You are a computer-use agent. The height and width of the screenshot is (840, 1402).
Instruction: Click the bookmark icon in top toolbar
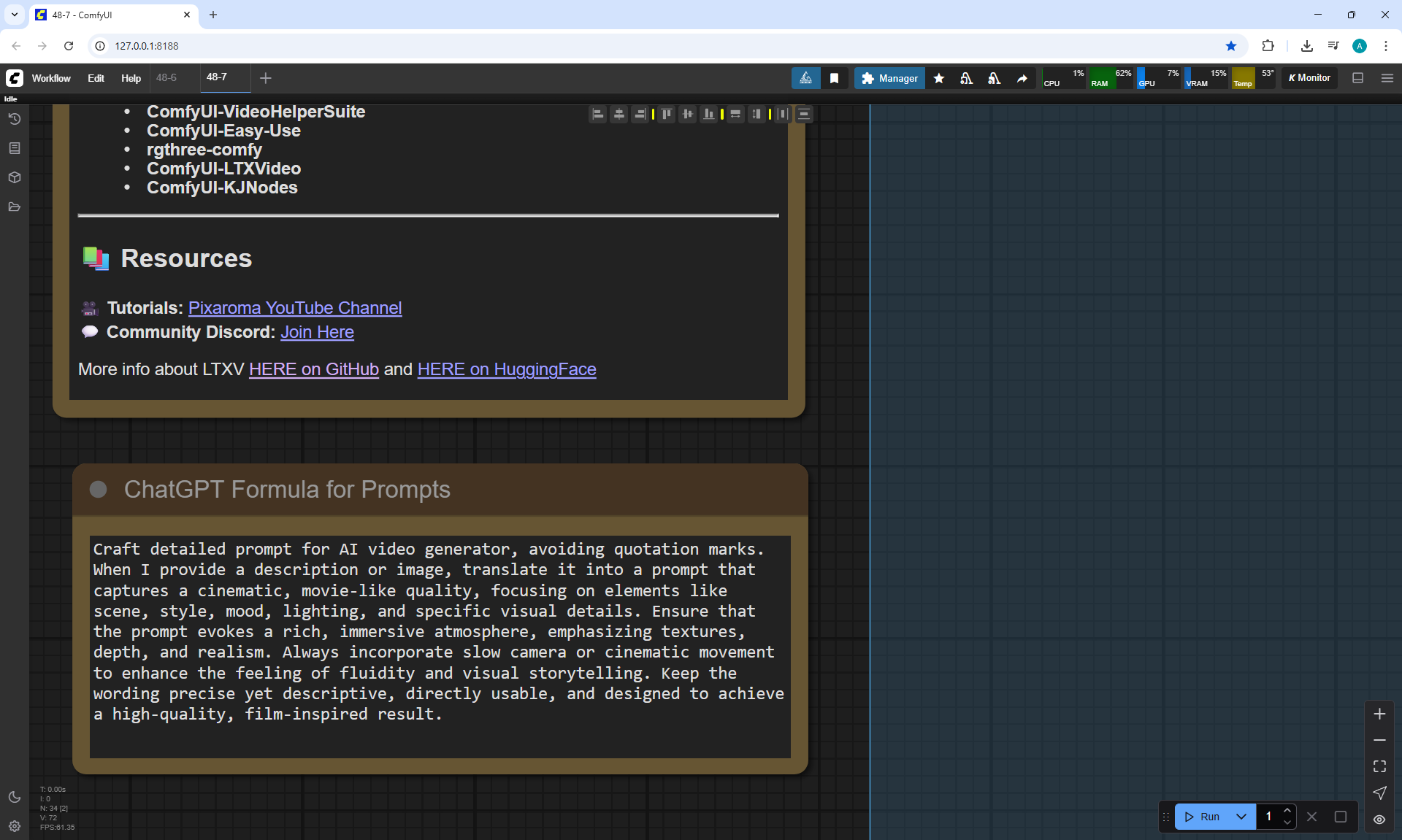coord(834,78)
